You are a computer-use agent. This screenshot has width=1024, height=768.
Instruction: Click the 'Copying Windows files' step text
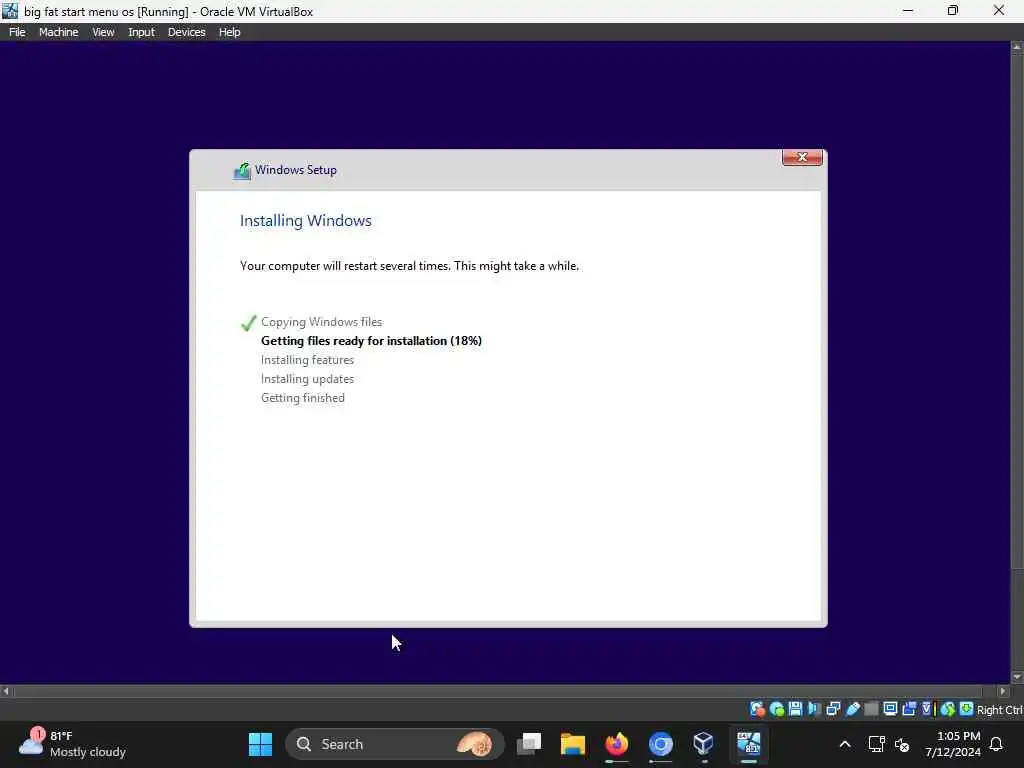321,322
